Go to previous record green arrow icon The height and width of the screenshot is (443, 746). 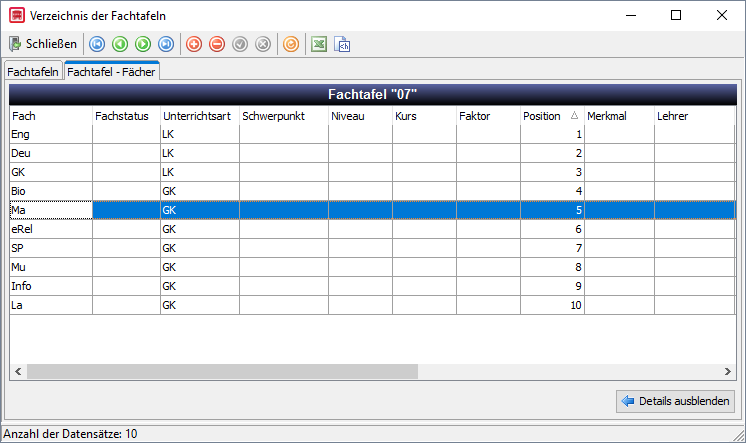(x=120, y=44)
